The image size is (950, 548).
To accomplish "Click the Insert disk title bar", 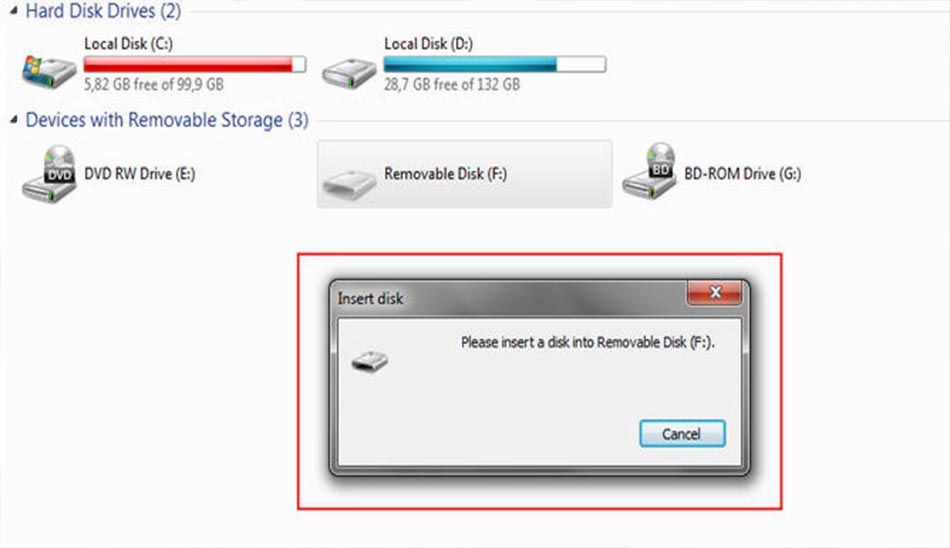I will click(509, 298).
